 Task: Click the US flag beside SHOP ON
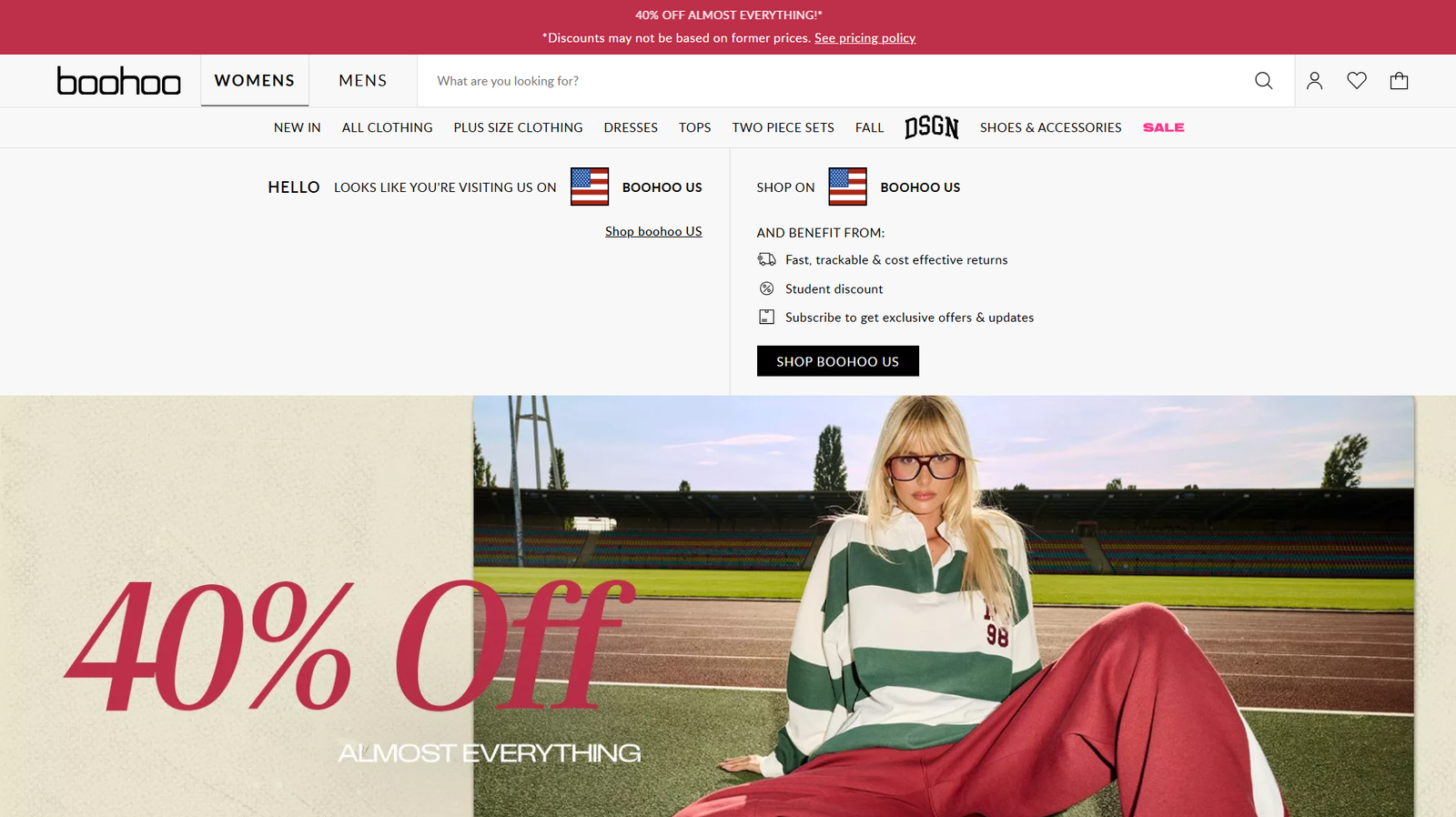coord(847,187)
